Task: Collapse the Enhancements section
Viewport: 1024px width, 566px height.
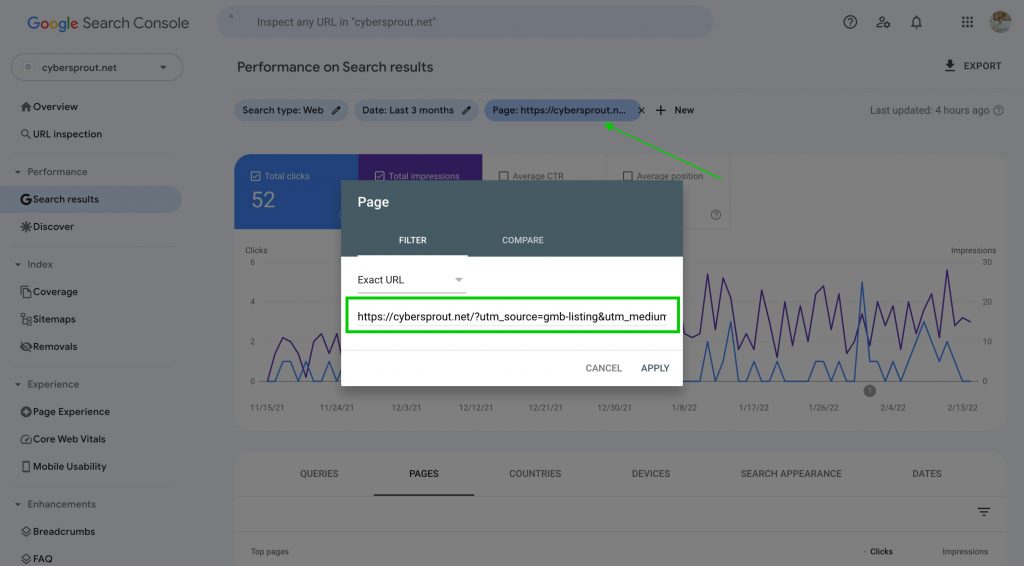Action: tap(18, 505)
